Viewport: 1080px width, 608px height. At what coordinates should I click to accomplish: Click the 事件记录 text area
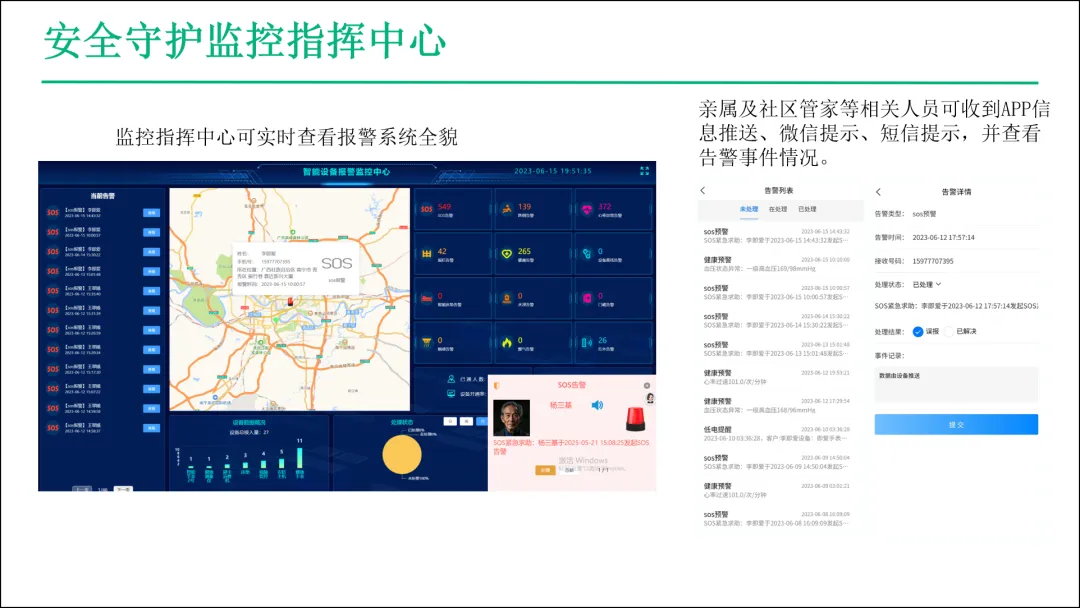[x=956, y=384]
